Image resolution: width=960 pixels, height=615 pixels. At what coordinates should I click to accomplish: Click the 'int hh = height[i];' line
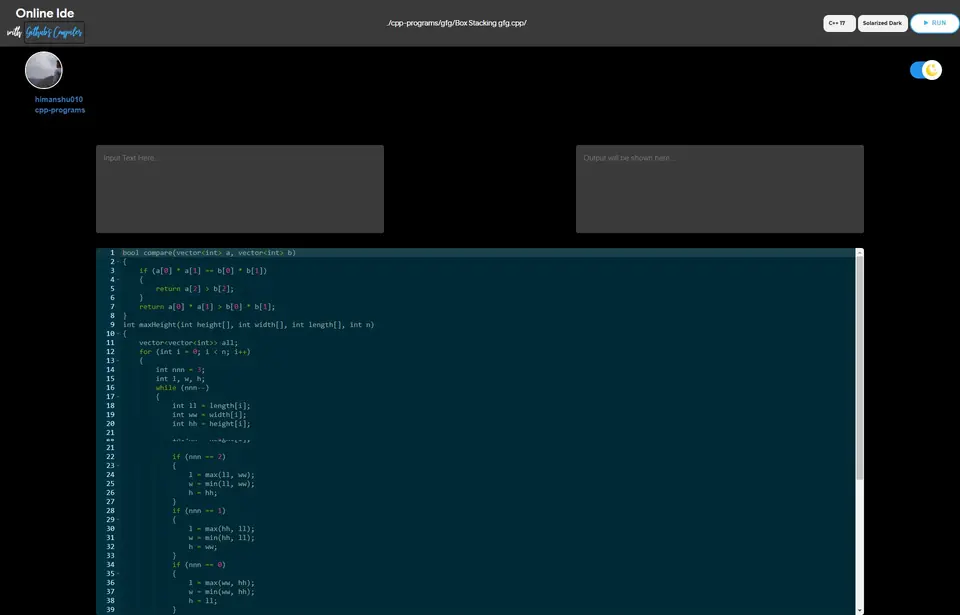coord(211,424)
